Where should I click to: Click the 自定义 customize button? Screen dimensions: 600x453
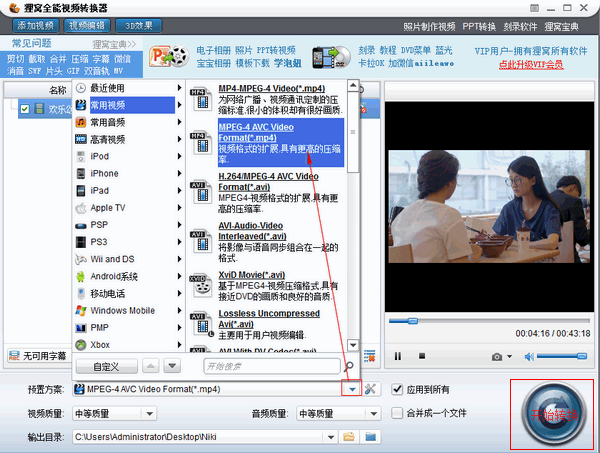[106, 367]
